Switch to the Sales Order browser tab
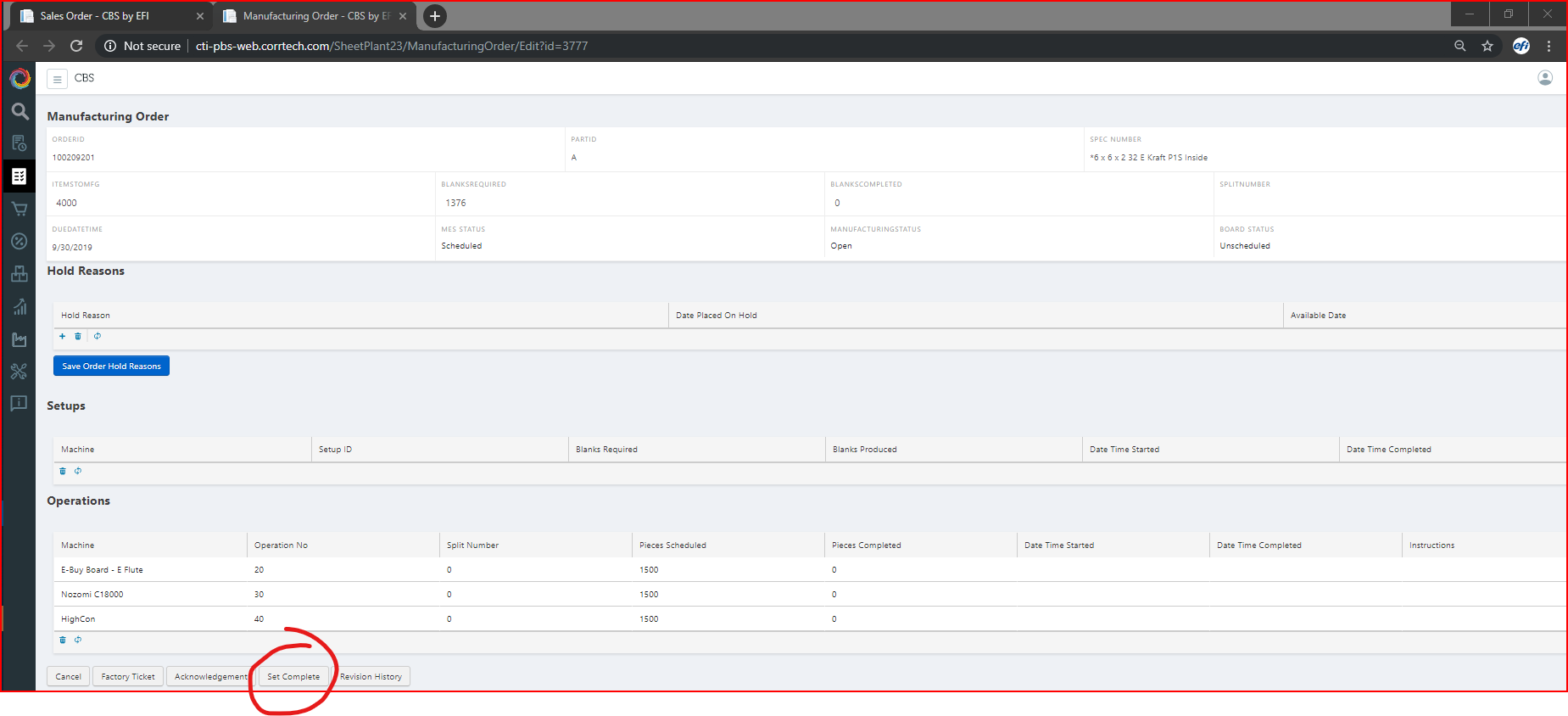1568x716 pixels. tap(110, 16)
